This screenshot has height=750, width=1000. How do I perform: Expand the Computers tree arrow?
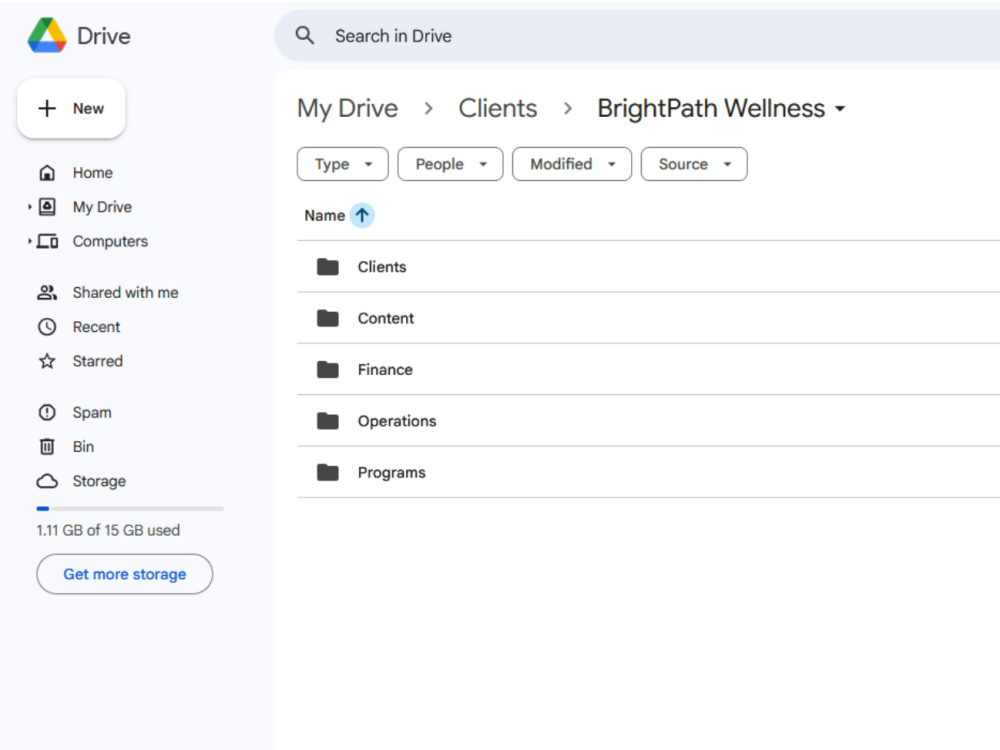point(29,241)
